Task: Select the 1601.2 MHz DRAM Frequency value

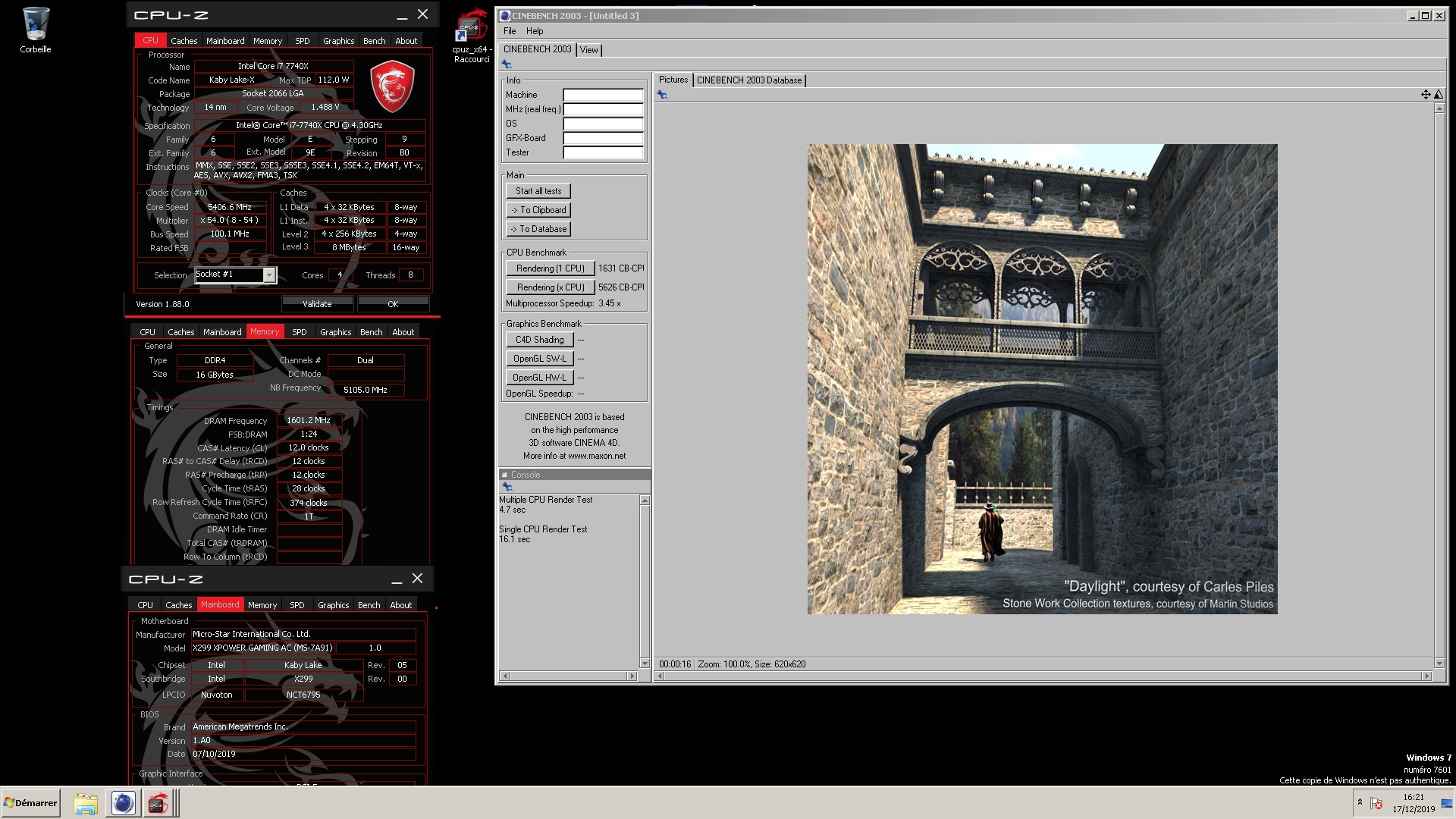Action: click(309, 420)
